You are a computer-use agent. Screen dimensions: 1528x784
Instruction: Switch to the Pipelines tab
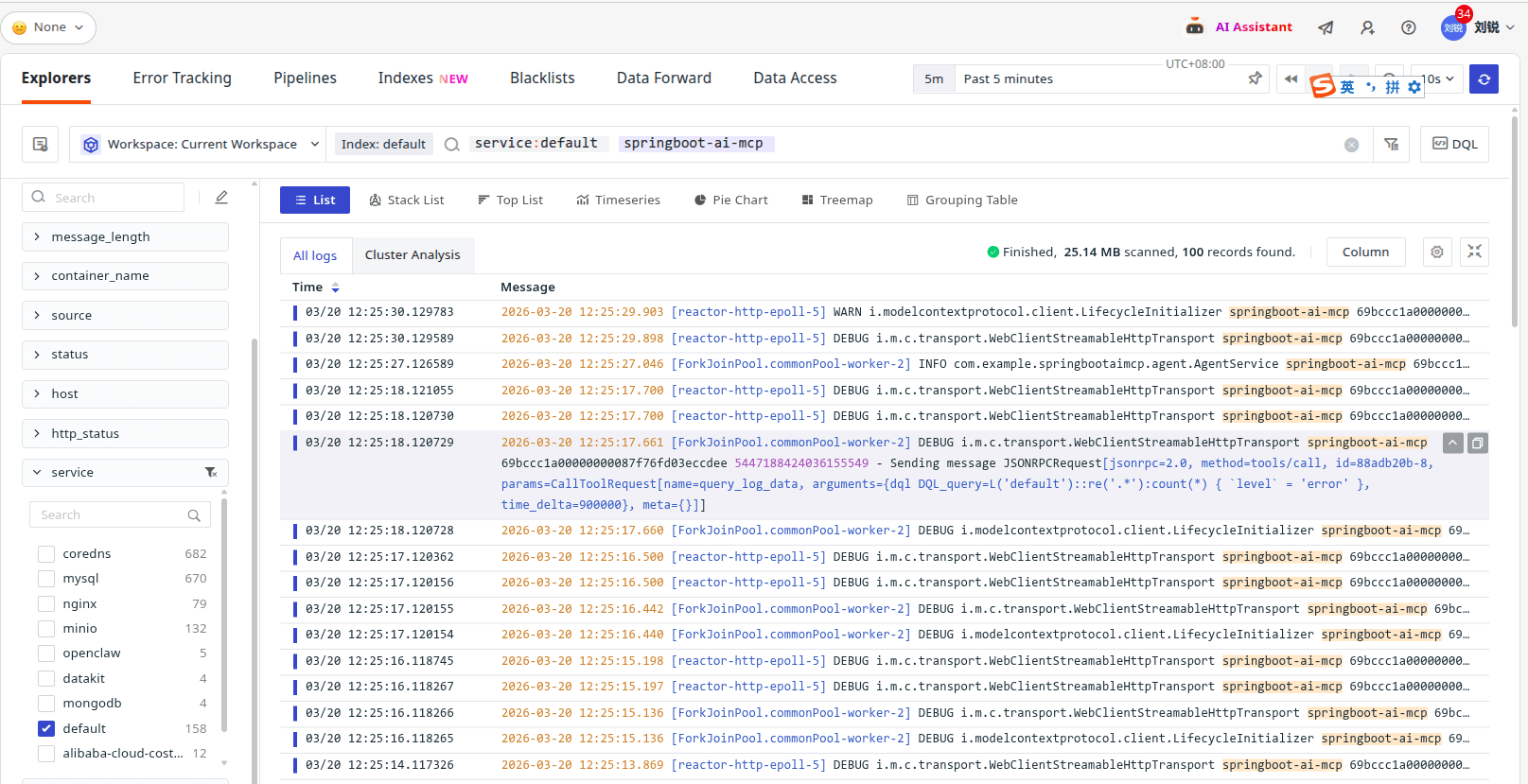(305, 78)
